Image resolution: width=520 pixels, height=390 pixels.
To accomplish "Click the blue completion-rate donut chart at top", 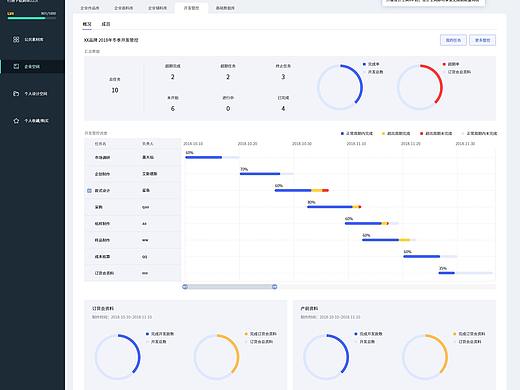I will (340, 87).
